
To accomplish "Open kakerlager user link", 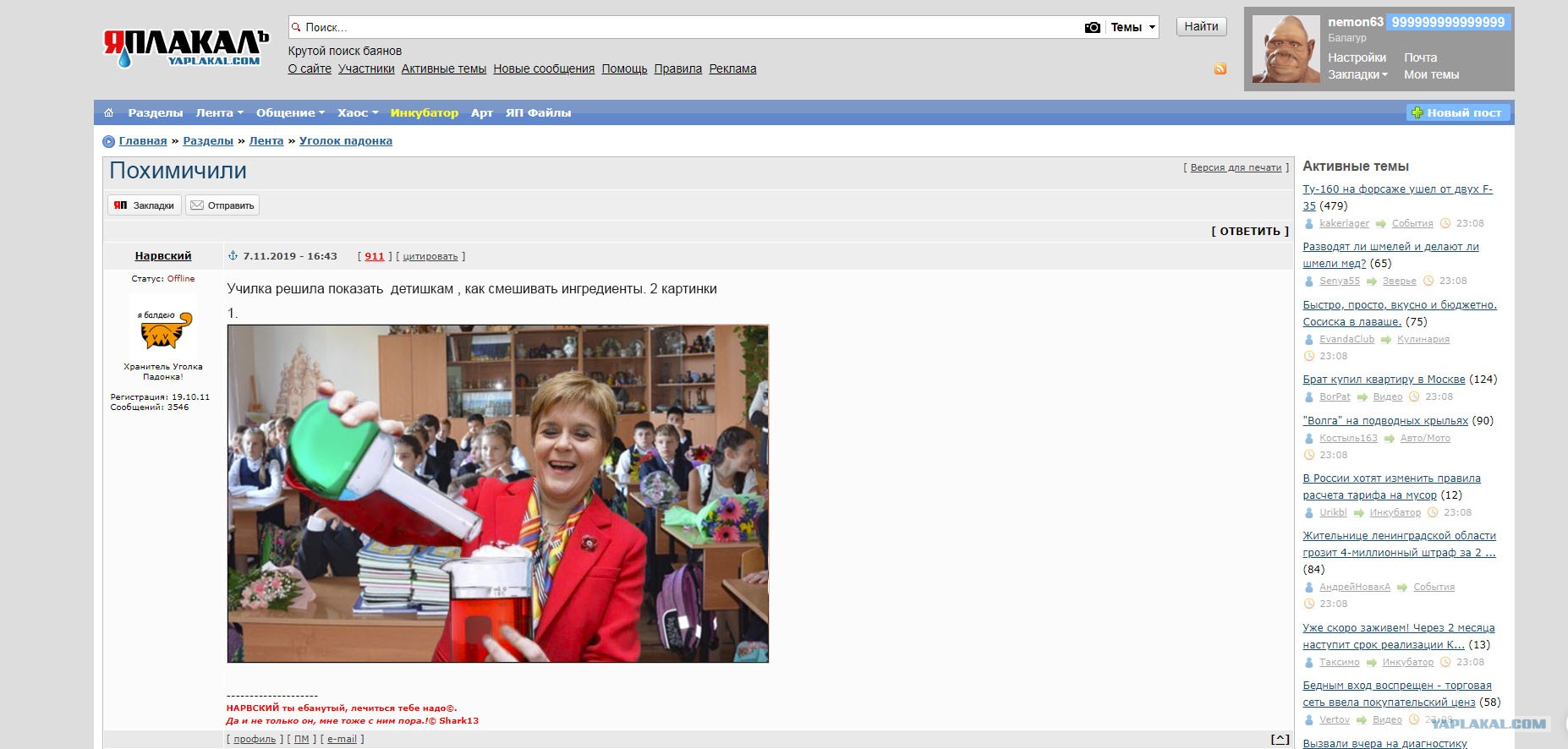I will coord(1344,223).
